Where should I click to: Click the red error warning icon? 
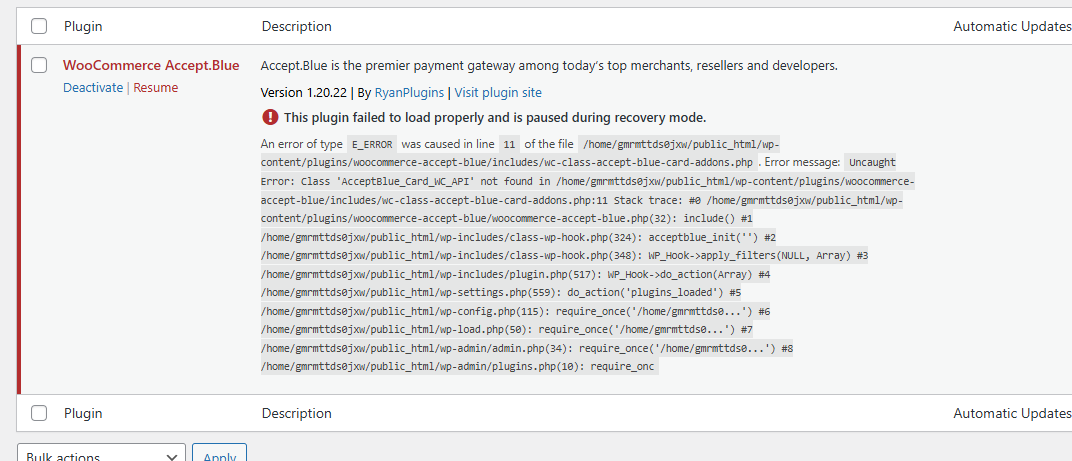tap(270, 117)
